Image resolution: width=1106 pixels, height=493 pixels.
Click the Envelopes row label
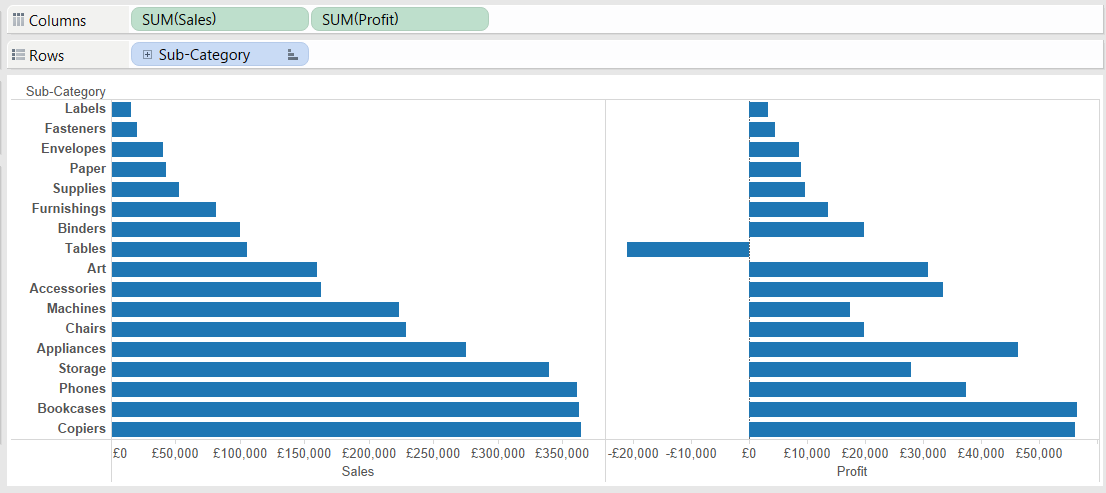coord(73,149)
